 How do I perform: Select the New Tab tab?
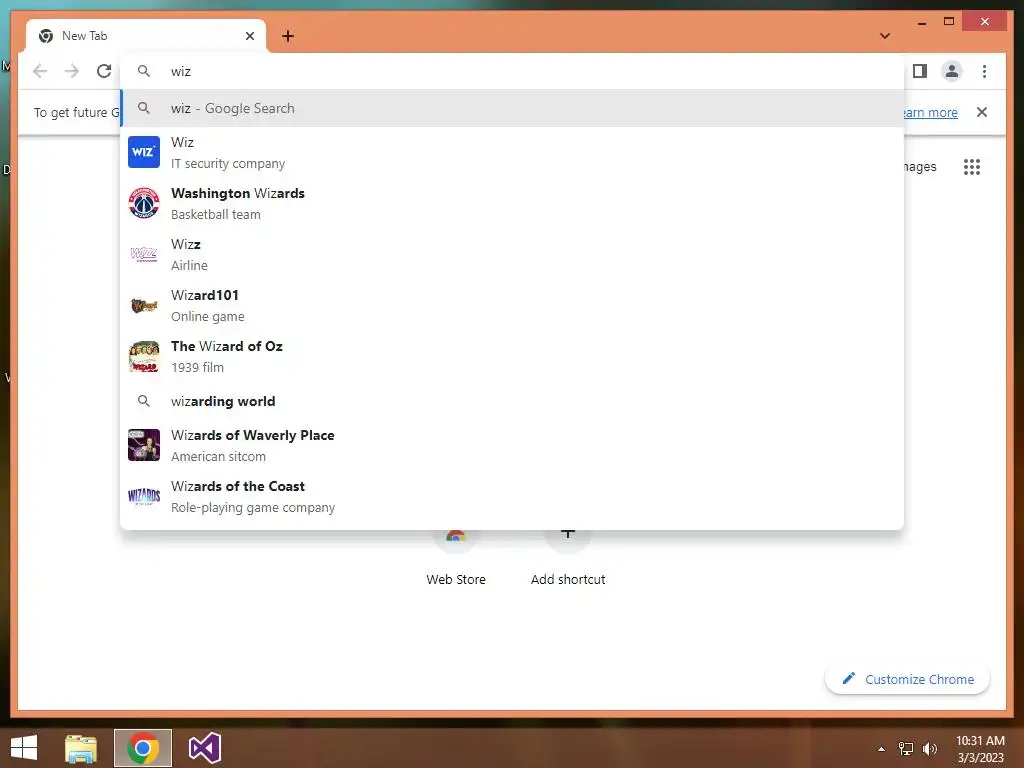pos(146,36)
